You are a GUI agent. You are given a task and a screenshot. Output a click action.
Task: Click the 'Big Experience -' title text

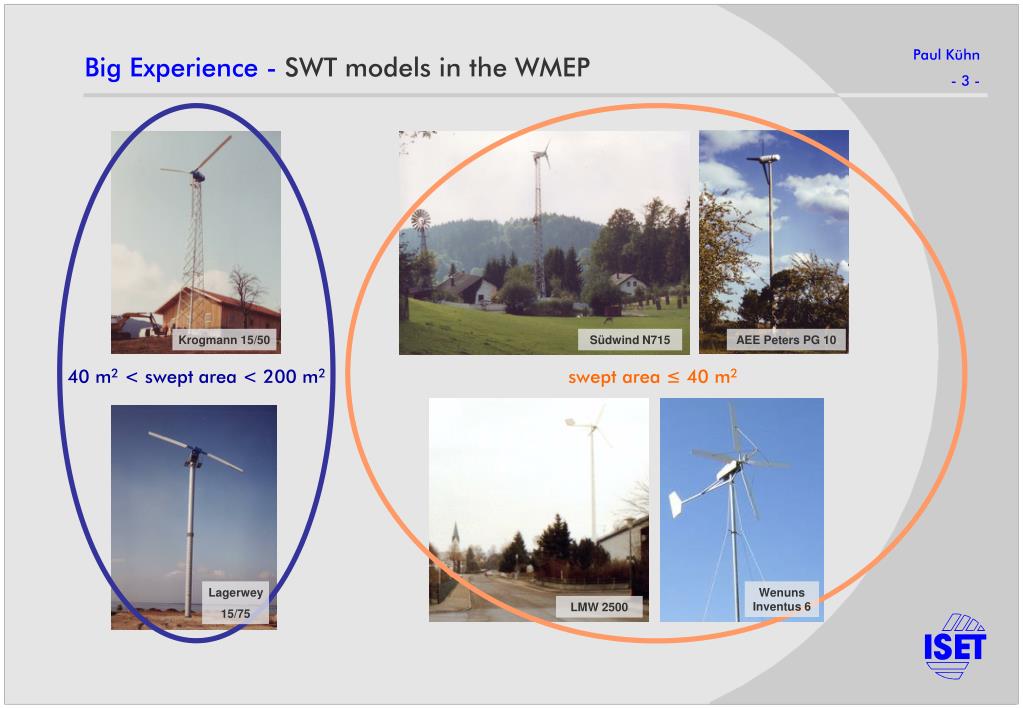click(x=181, y=69)
